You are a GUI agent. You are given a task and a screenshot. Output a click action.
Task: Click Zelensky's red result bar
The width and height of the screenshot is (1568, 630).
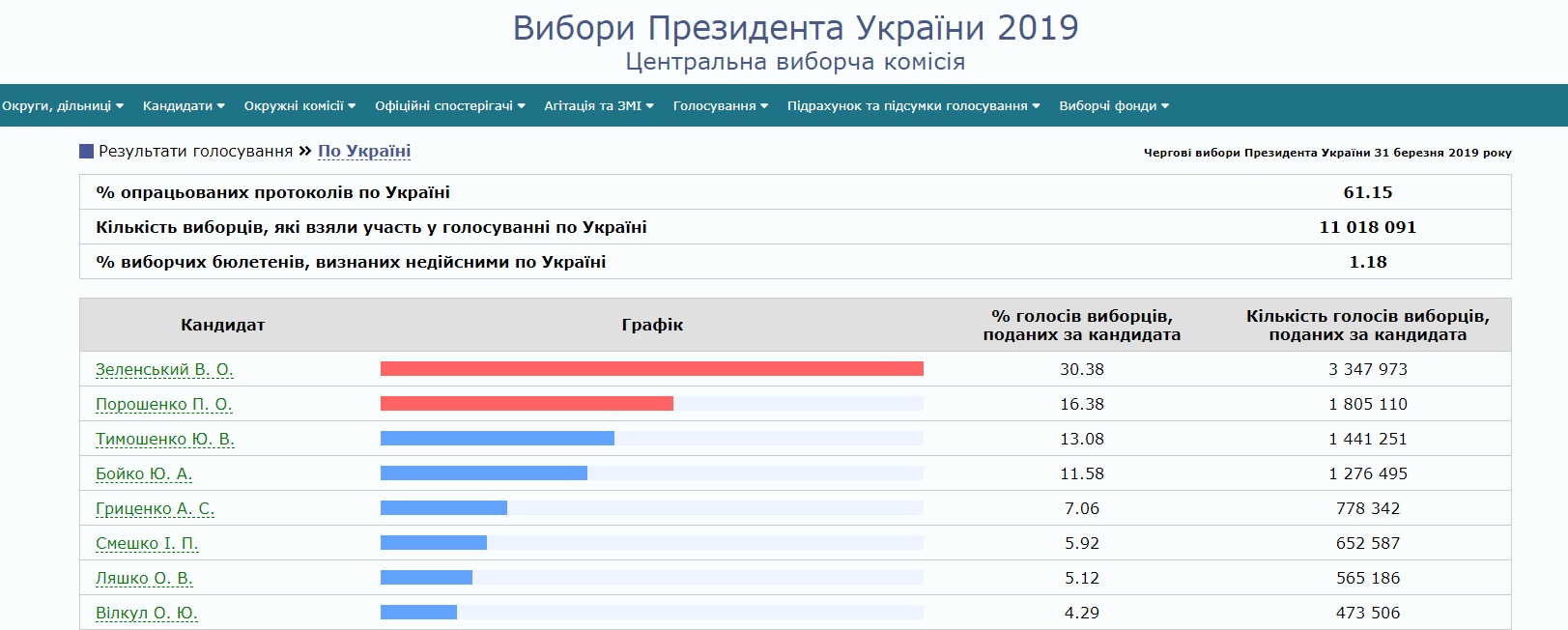pyautogui.click(x=652, y=368)
